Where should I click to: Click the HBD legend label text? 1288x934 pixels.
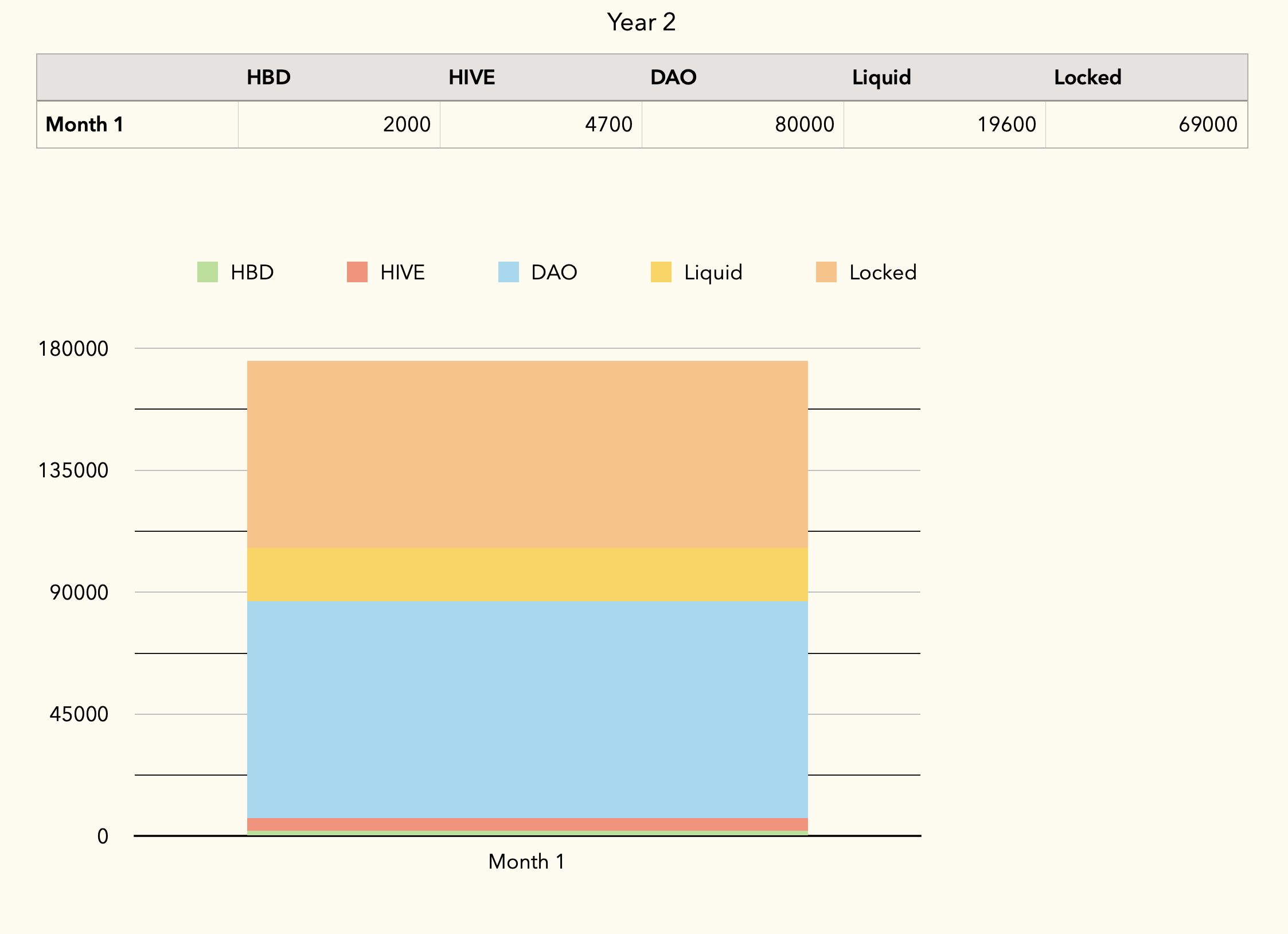[252, 273]
